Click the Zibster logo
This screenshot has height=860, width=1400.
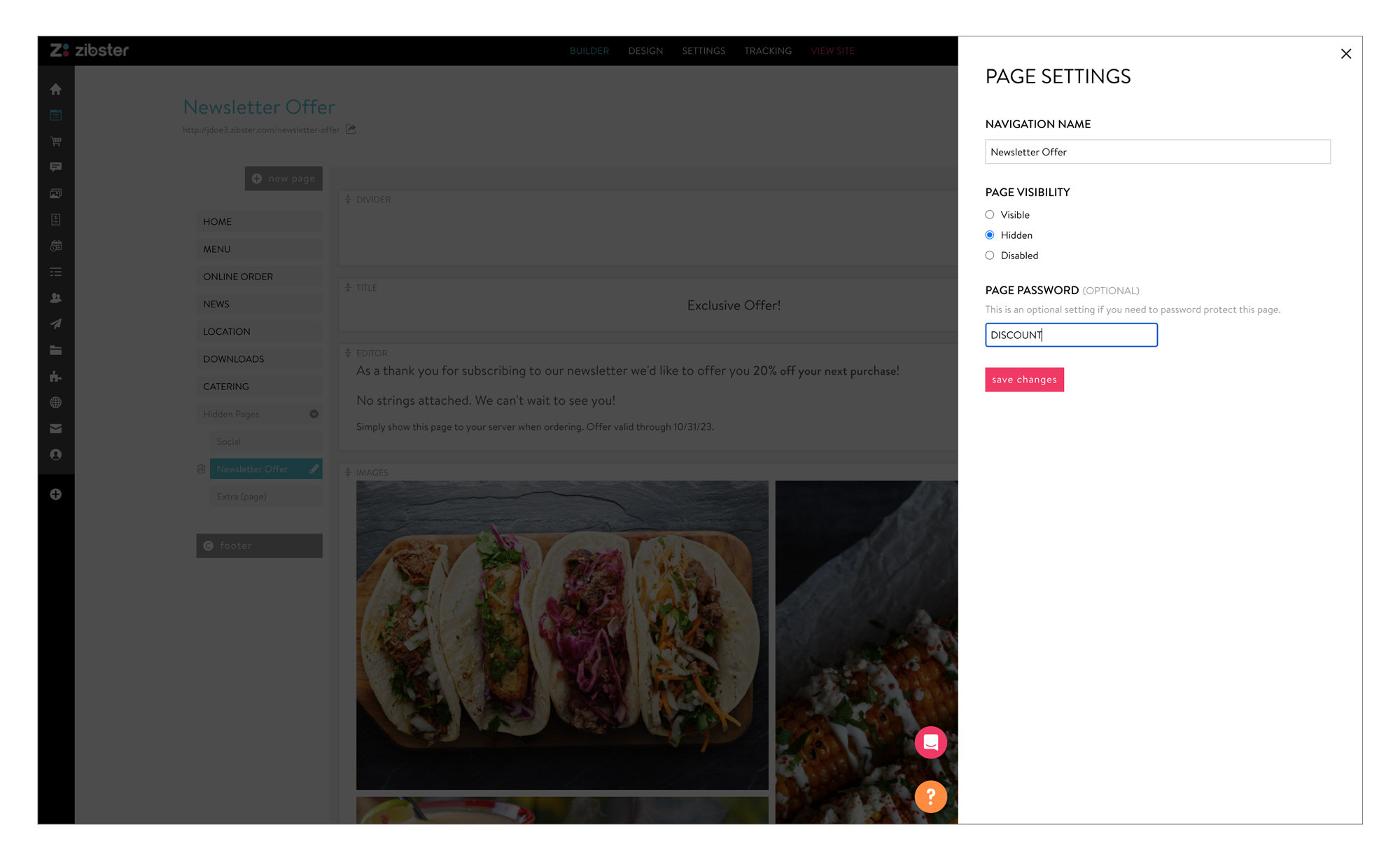pyautogui.click(x=89, y=50)
